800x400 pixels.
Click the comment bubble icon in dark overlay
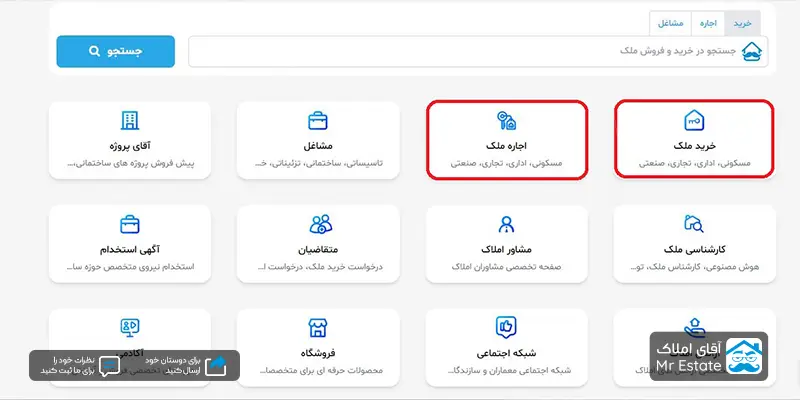coord(110,364)
